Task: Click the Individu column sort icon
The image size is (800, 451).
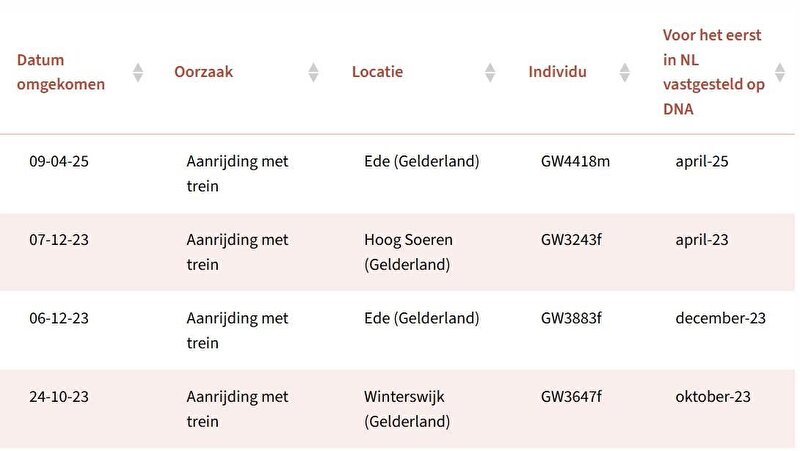Action: coord(625,72)
